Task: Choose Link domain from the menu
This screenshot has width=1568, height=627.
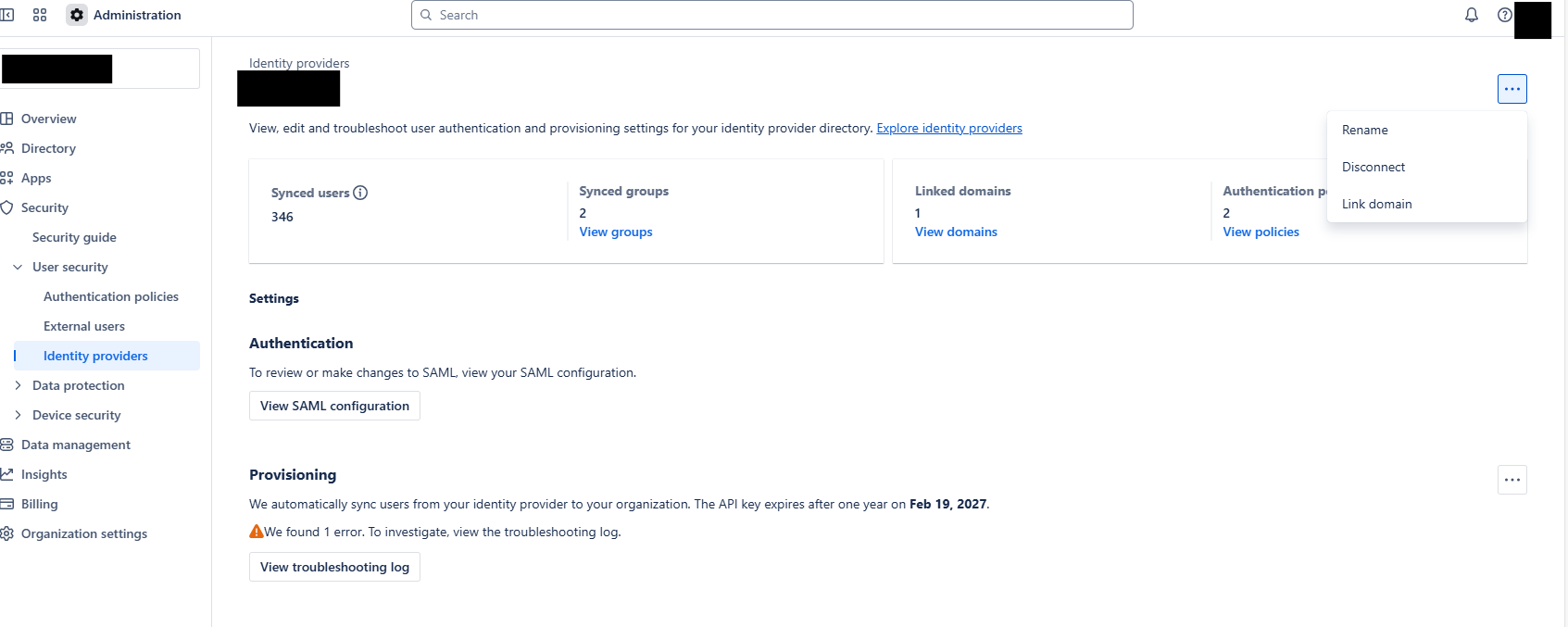Action: coord(1427,204)
